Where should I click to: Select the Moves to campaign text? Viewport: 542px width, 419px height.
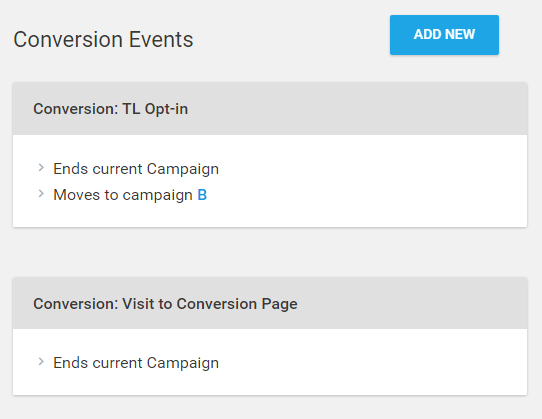123,195
